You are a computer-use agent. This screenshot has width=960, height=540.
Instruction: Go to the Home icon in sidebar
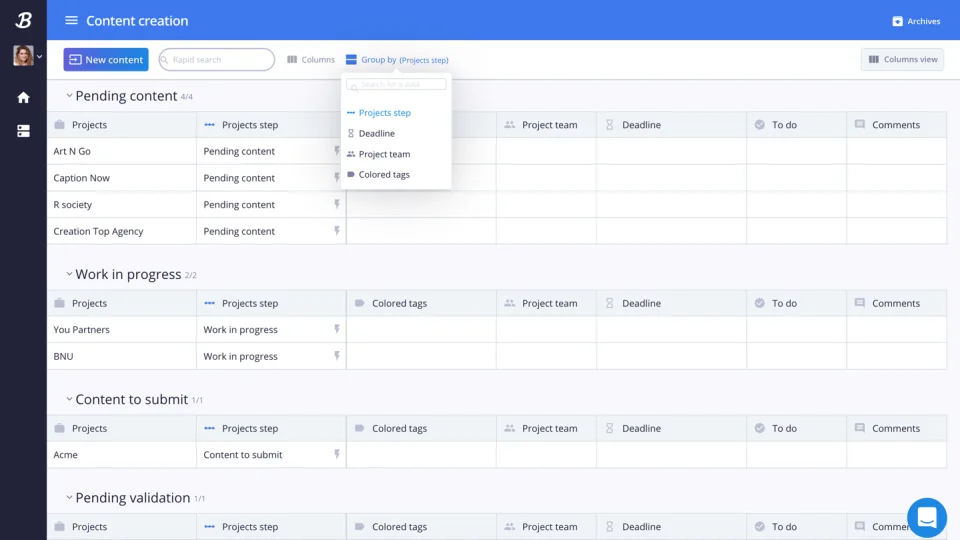(23, 97)
